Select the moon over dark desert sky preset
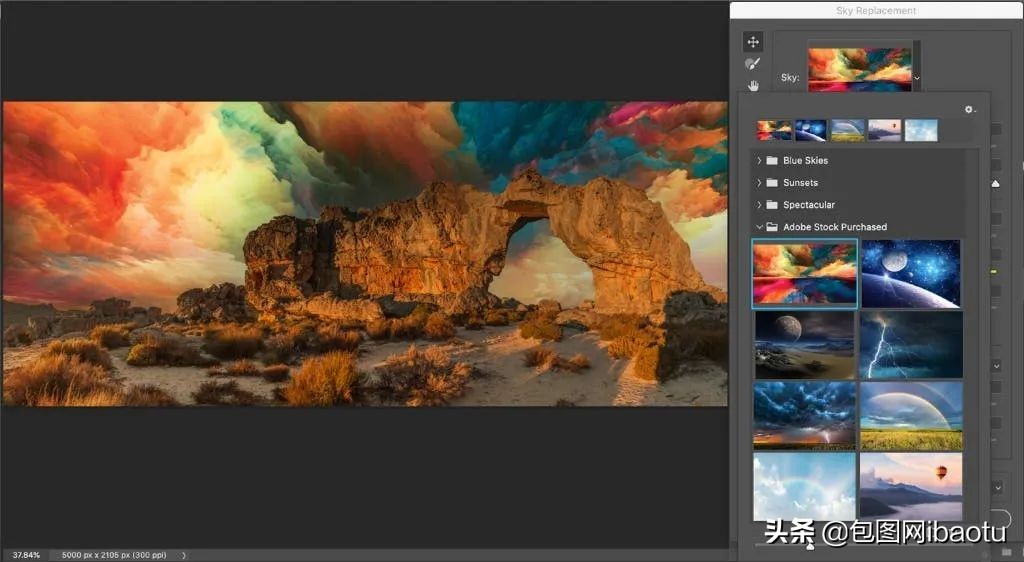This screenshot has height=562, width=1024. point(804,345)
